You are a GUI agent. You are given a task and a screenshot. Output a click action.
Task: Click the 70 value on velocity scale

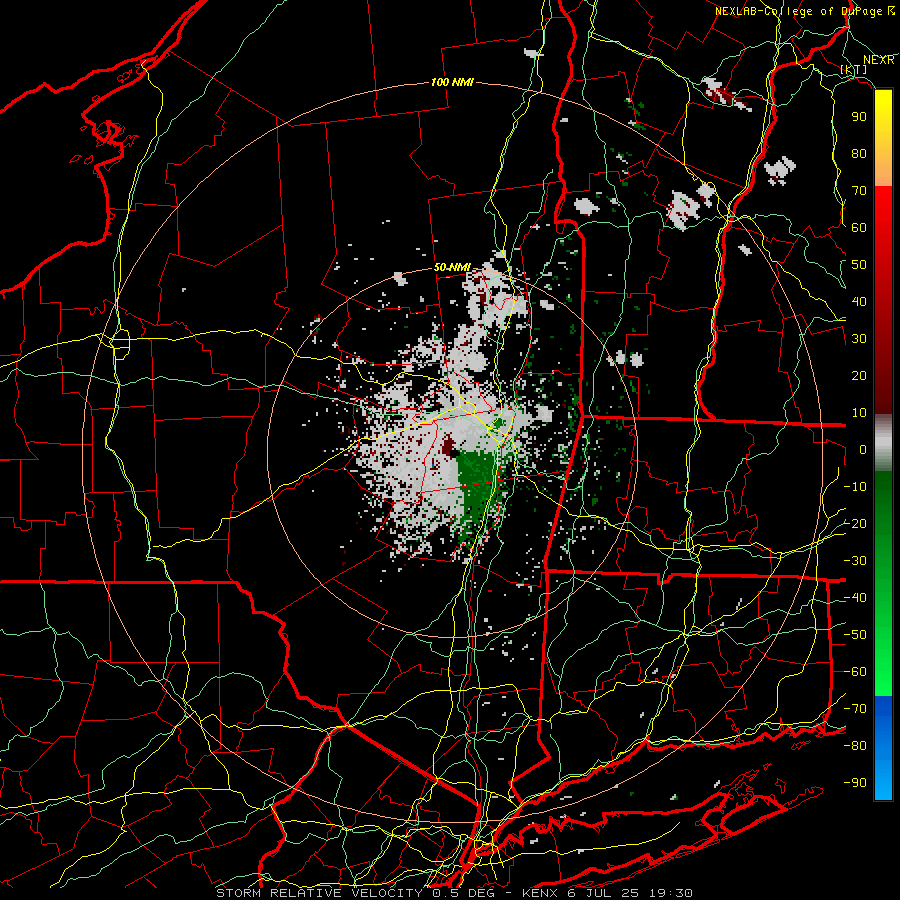coord(859,191)
